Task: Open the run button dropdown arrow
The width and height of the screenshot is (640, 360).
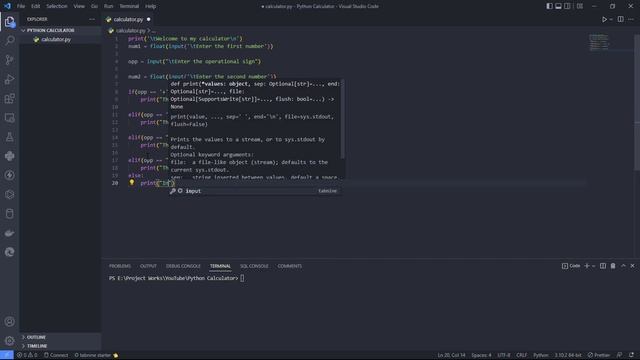Action: pos(611,19)
